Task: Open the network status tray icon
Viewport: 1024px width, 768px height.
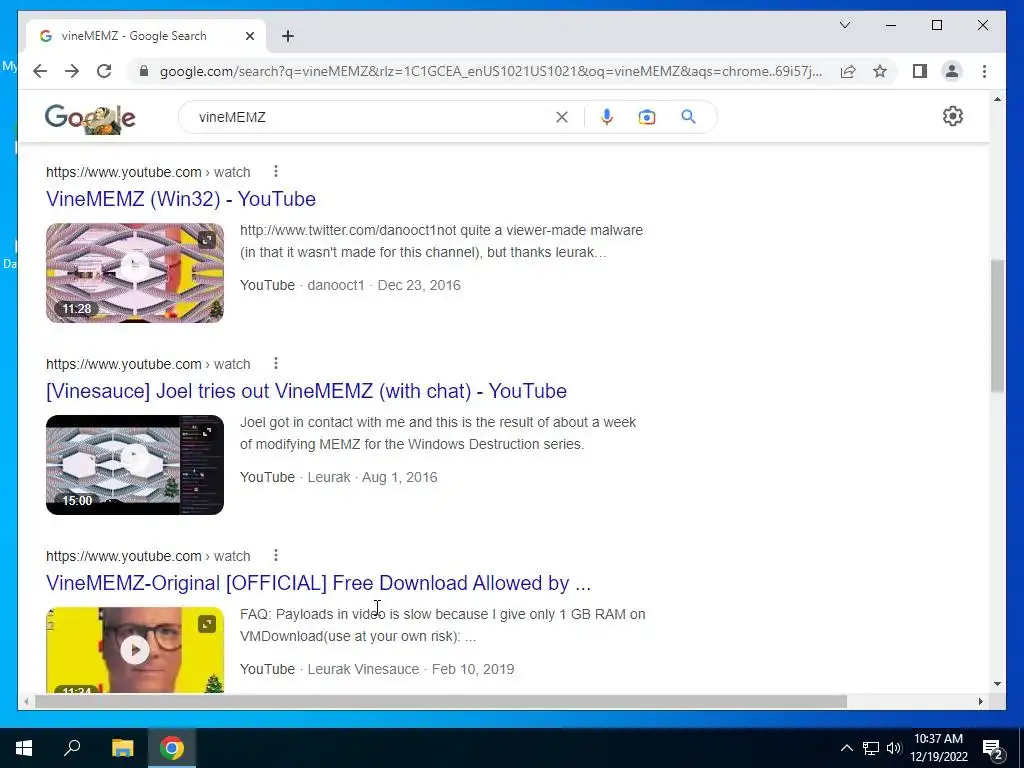Action: coord(871,748)
